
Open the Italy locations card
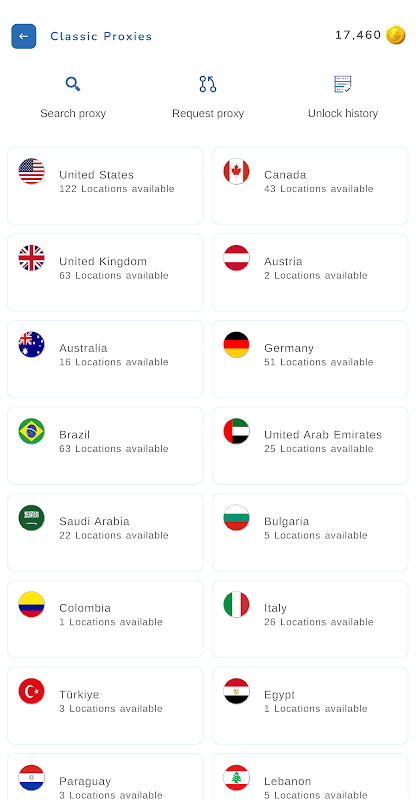point(310,619)
